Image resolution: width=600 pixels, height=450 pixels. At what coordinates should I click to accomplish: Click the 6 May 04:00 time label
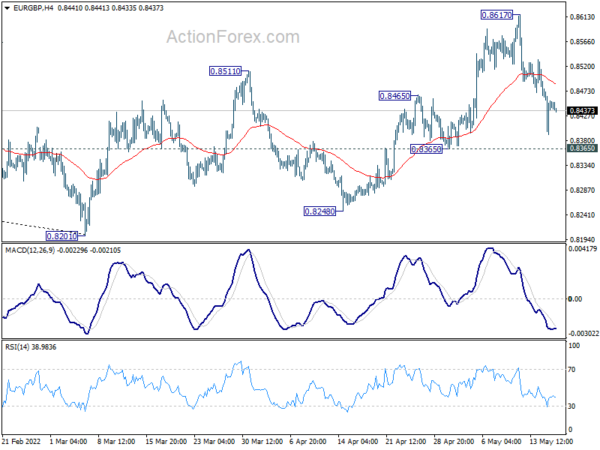tap(501, 442)
